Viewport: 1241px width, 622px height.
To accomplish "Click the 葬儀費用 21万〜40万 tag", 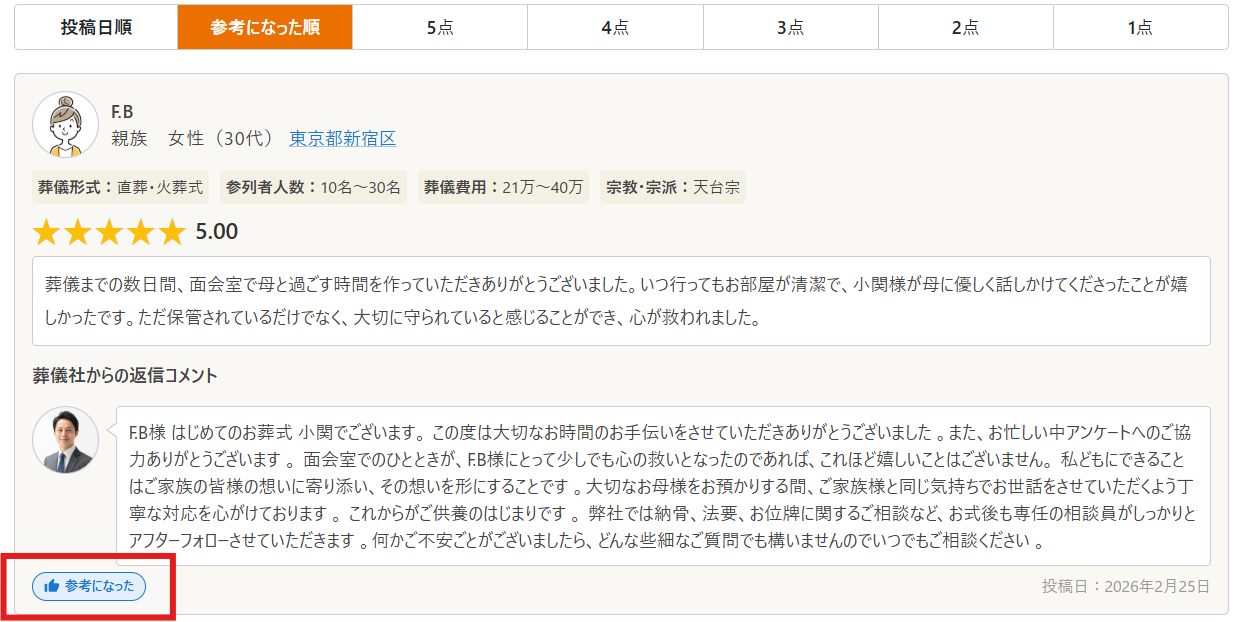I will pos(503,187).
